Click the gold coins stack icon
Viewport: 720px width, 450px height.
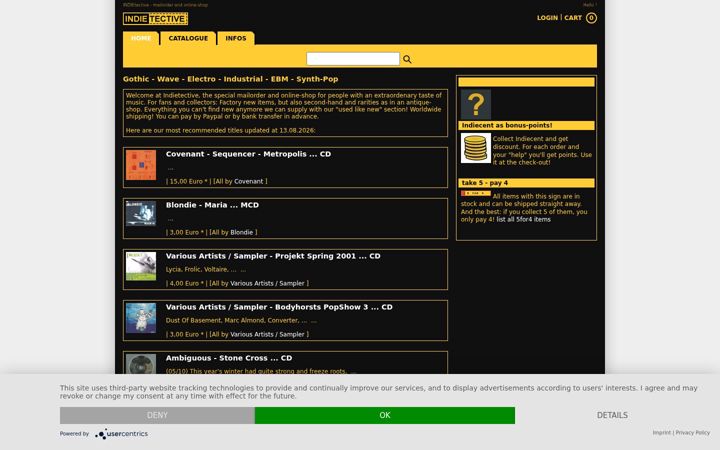[x=476, y=148]
